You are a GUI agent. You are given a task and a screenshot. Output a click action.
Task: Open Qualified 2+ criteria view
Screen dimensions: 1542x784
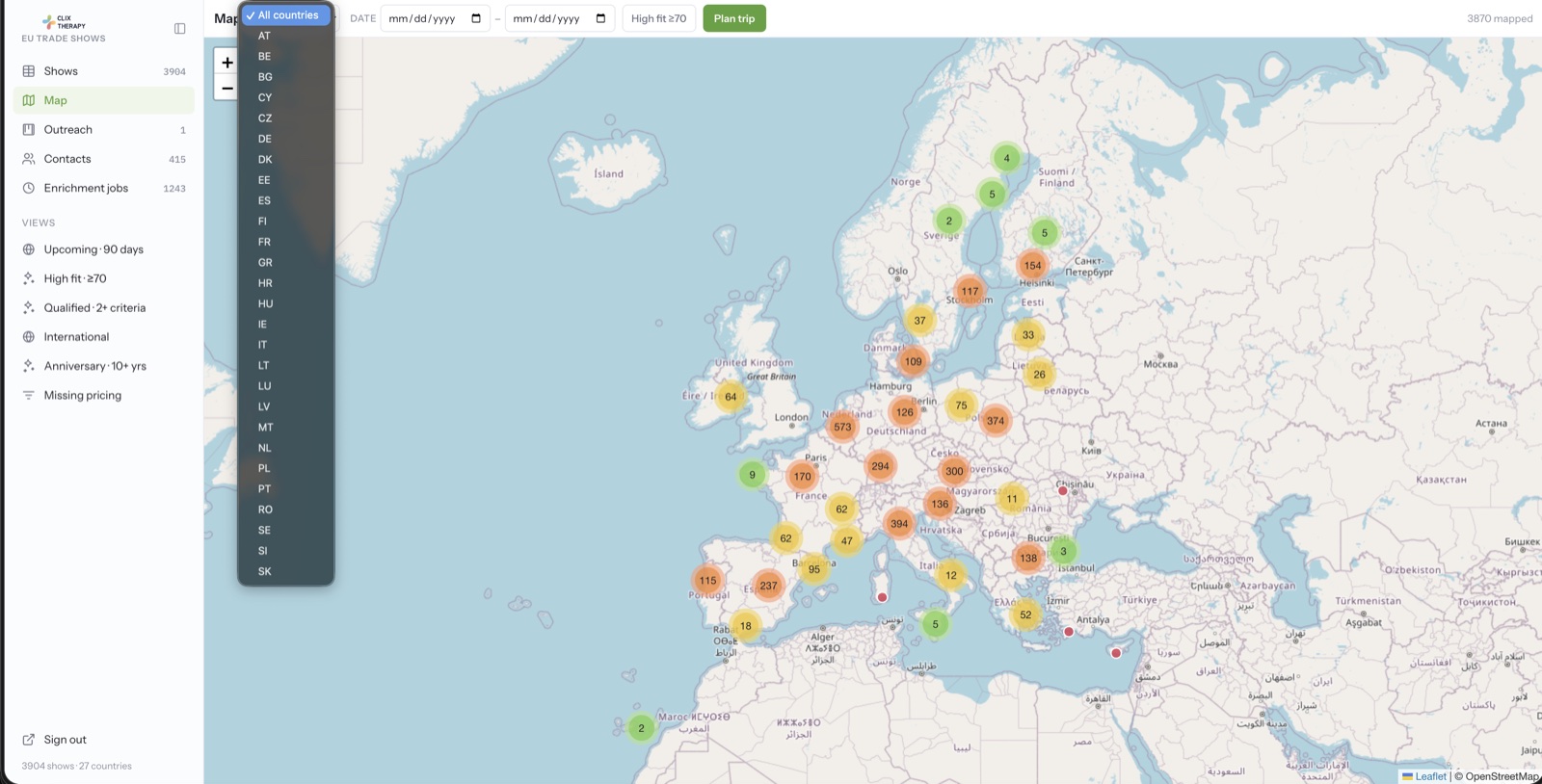(104, 308)
